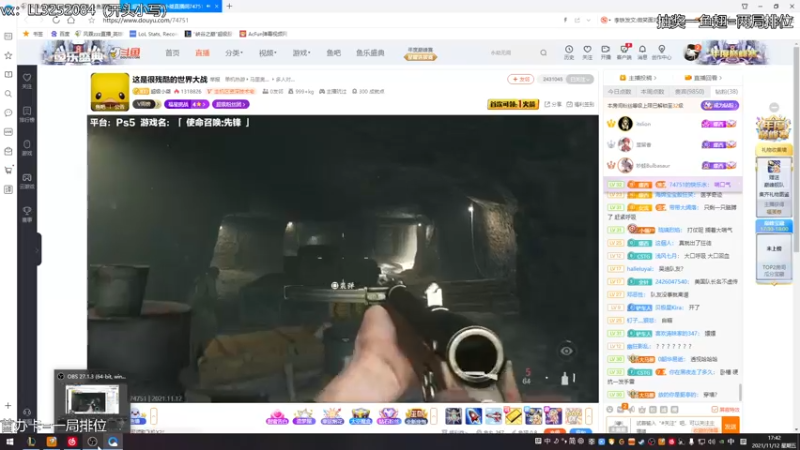Open the 创作中心 creator center icon
Screen dimensions: 800x450
point(662,52)
